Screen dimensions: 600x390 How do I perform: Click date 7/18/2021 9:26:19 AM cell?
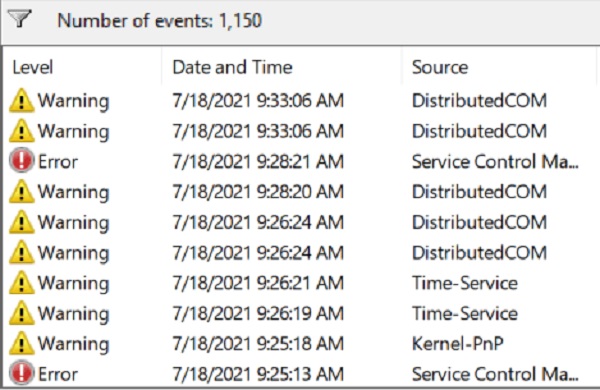tap(258, 313)
